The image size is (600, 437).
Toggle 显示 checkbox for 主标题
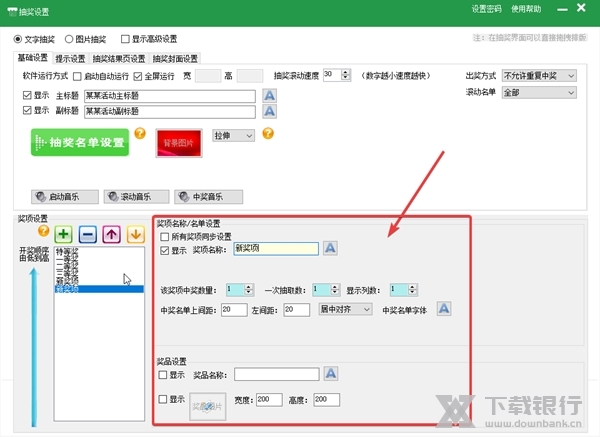pyautogui.click(x=27, y=95)
